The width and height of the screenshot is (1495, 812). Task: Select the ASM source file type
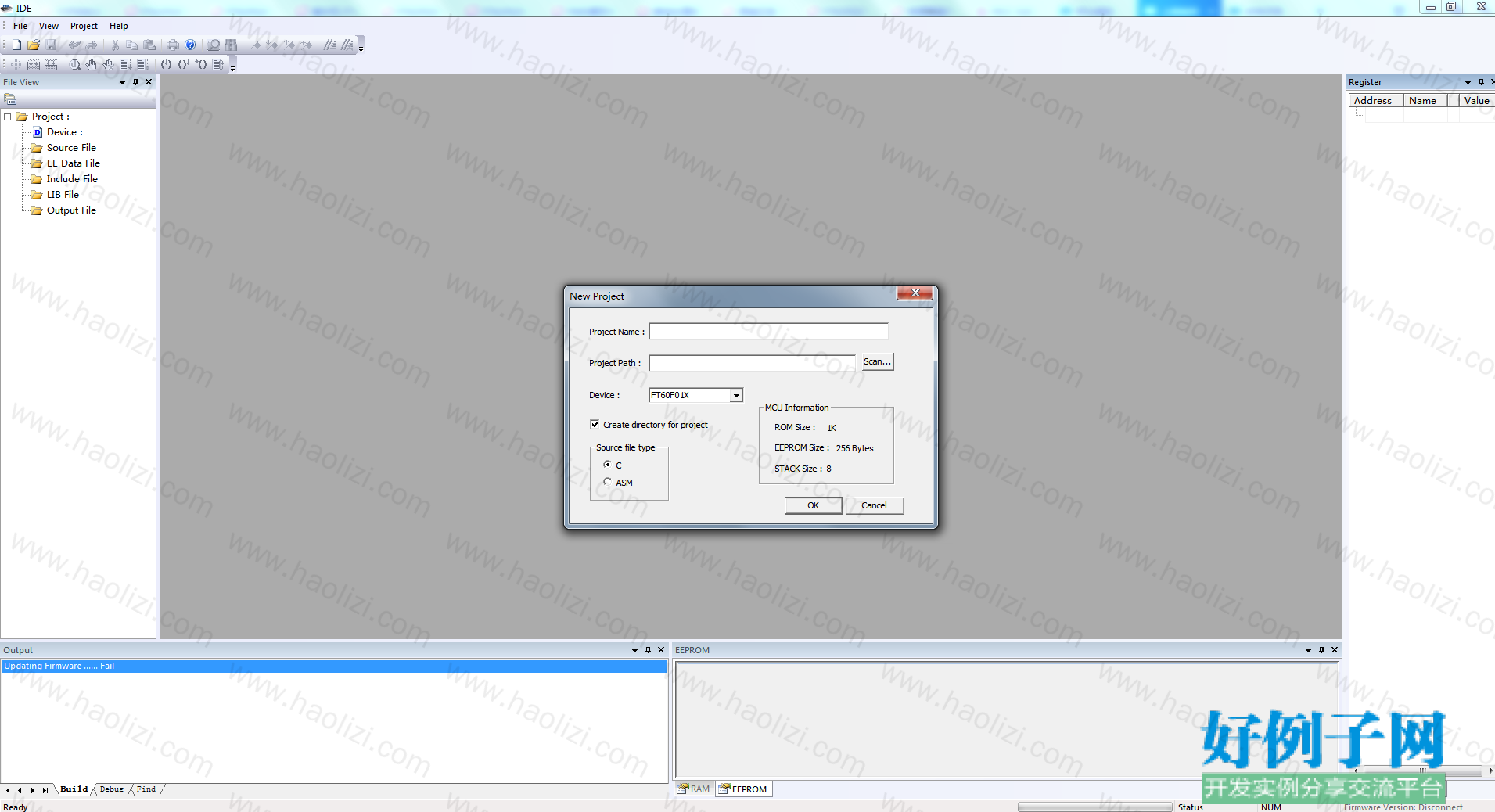tap(607, 482)
